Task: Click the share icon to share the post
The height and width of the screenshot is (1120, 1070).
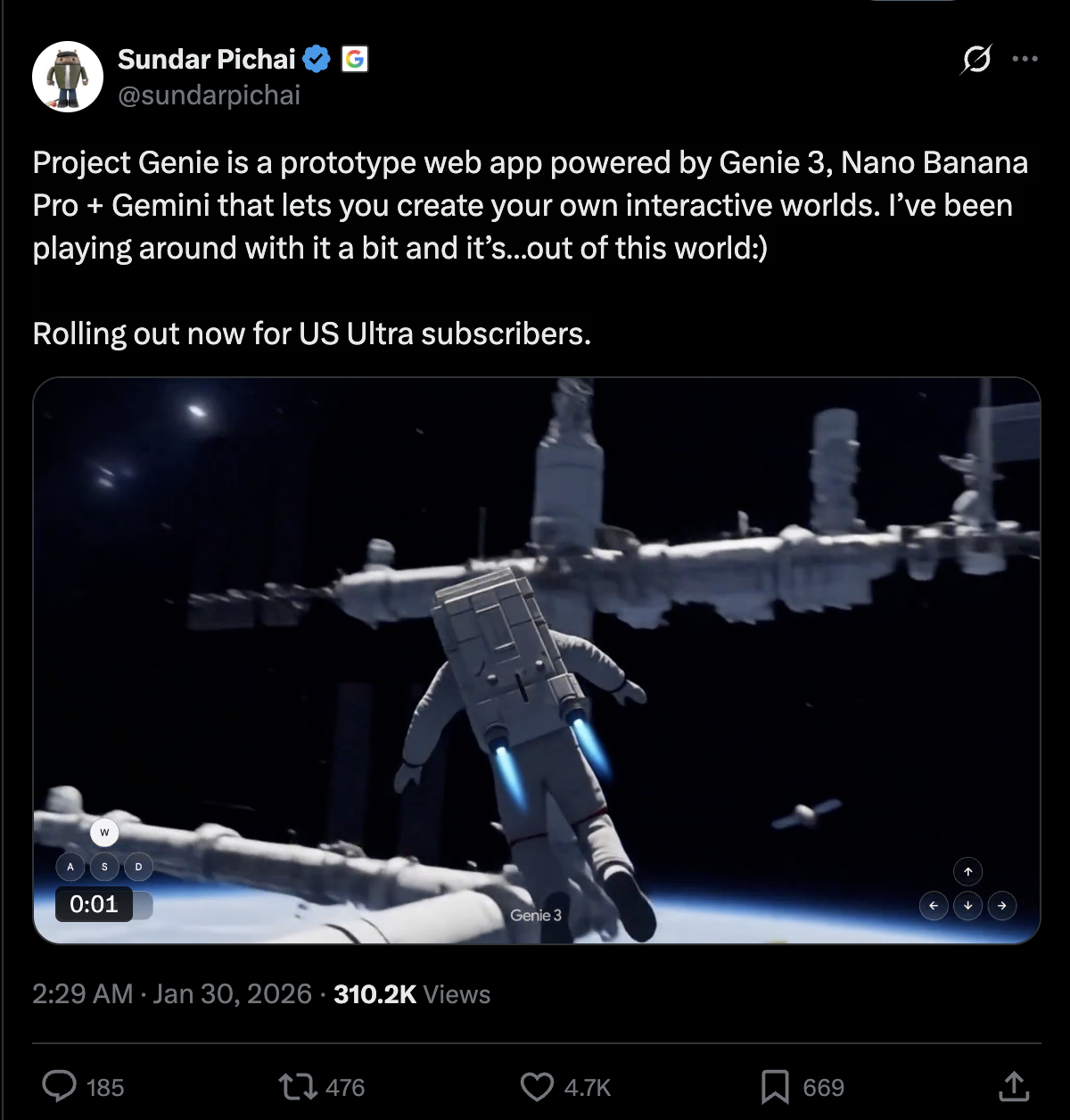Action: (1014, 1087)
